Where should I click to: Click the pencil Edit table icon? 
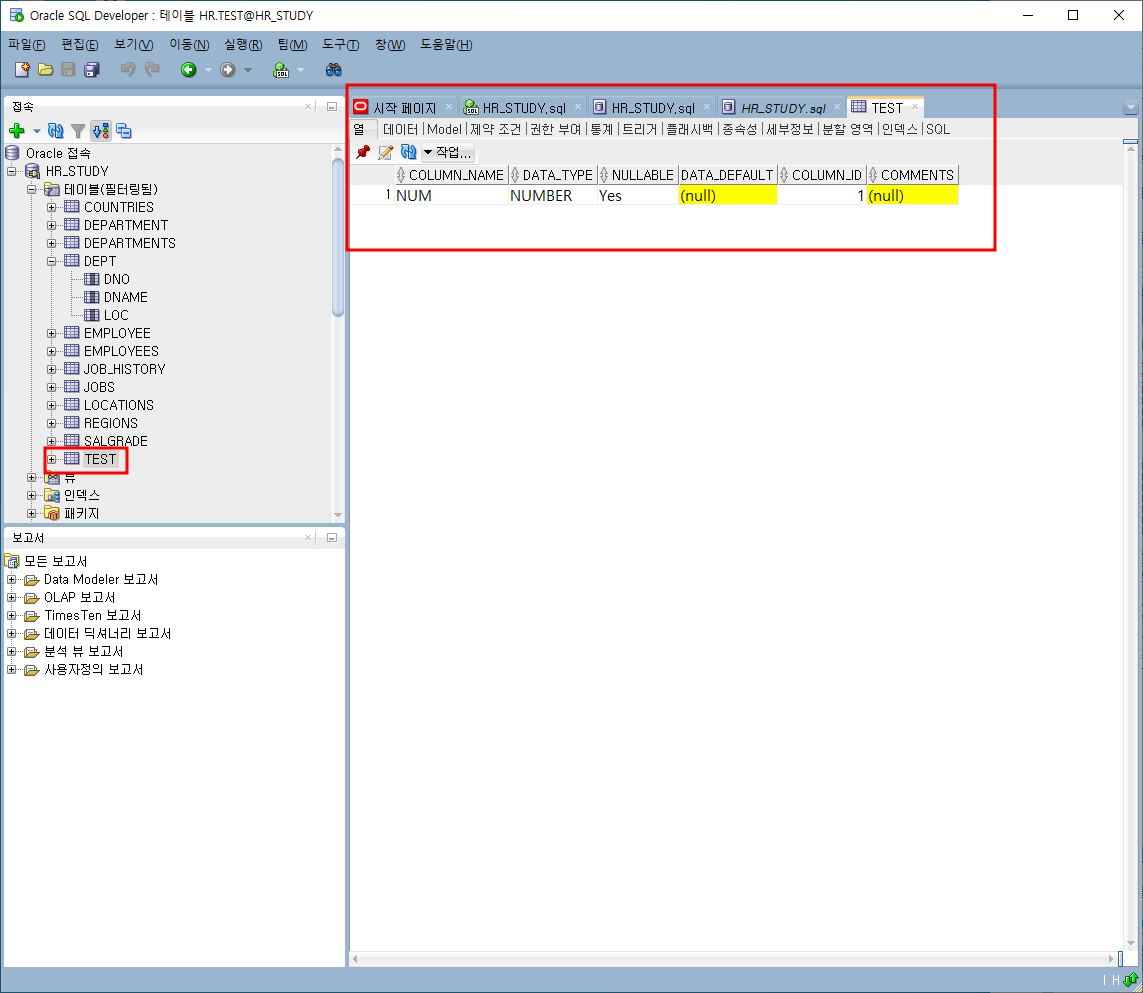(x=386, y=152)
